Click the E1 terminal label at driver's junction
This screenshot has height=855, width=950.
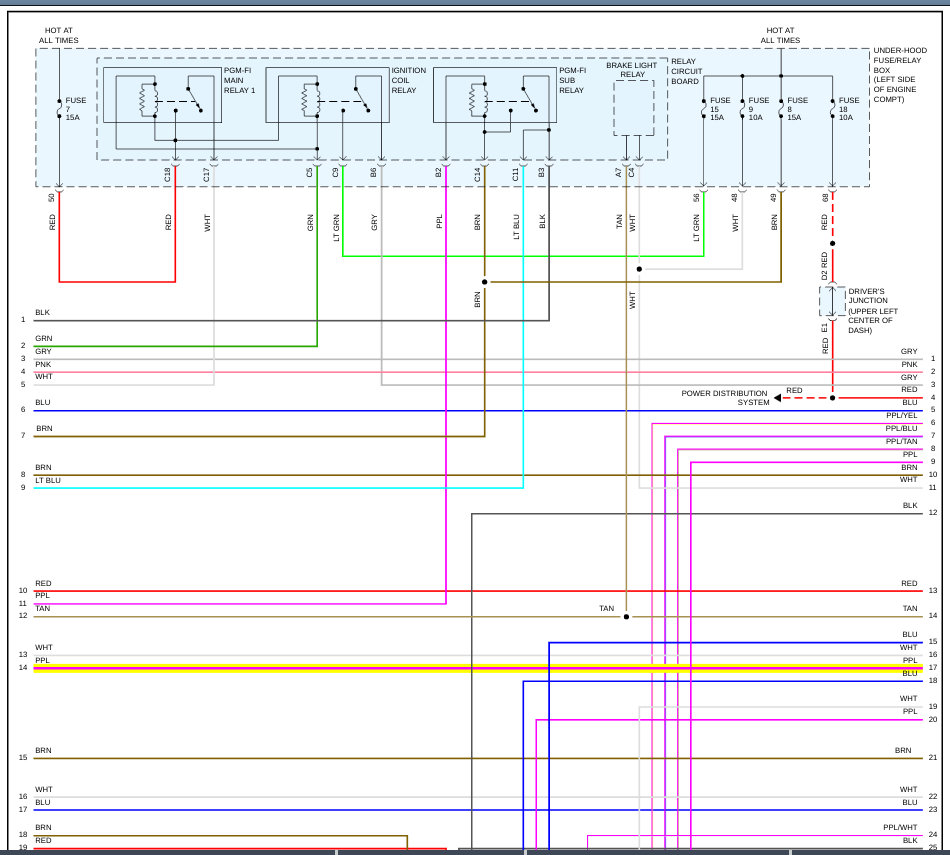[x=825, y=328]
